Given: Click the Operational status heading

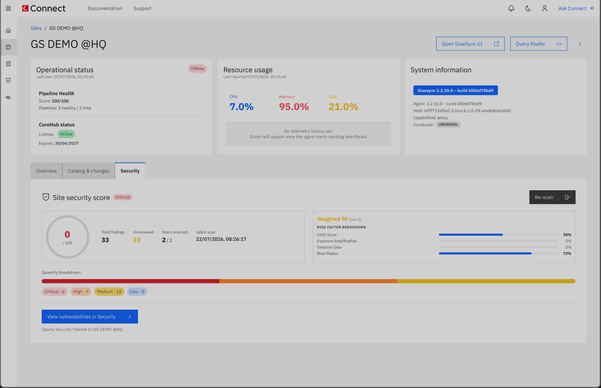Looking at the screenshot, I should tap(65, 70).
